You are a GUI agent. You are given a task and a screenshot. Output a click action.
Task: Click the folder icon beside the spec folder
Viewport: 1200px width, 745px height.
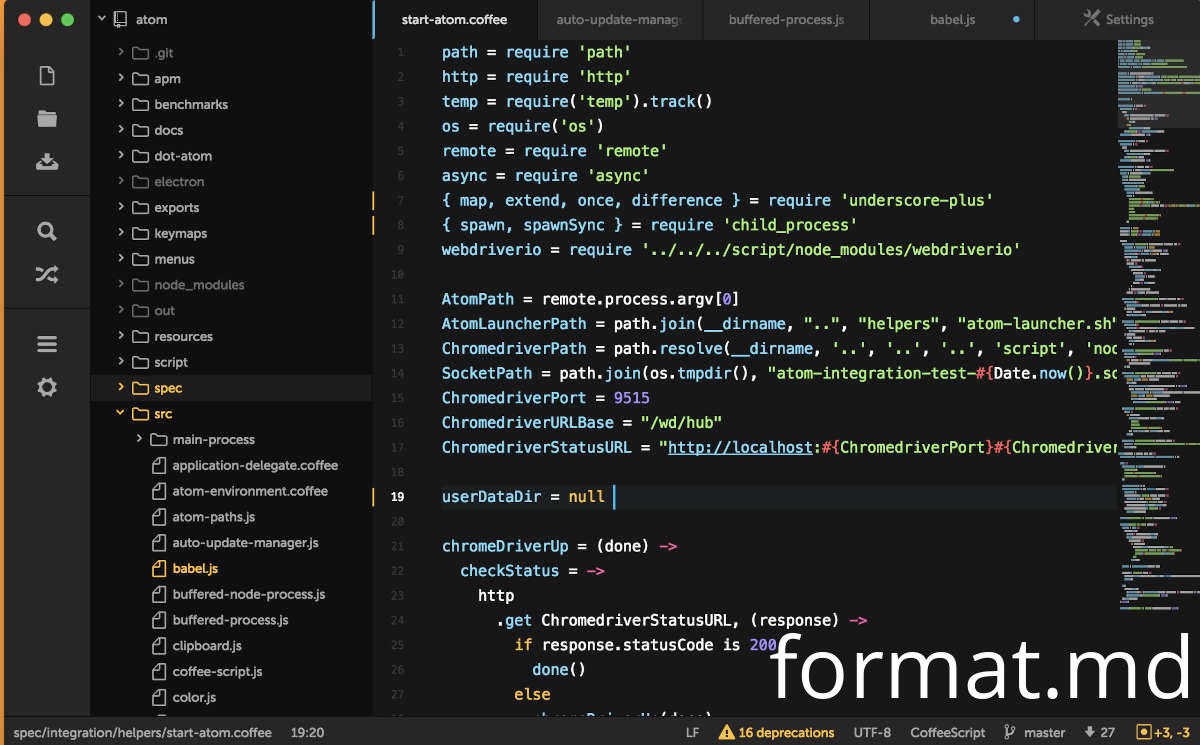point(140,388)
